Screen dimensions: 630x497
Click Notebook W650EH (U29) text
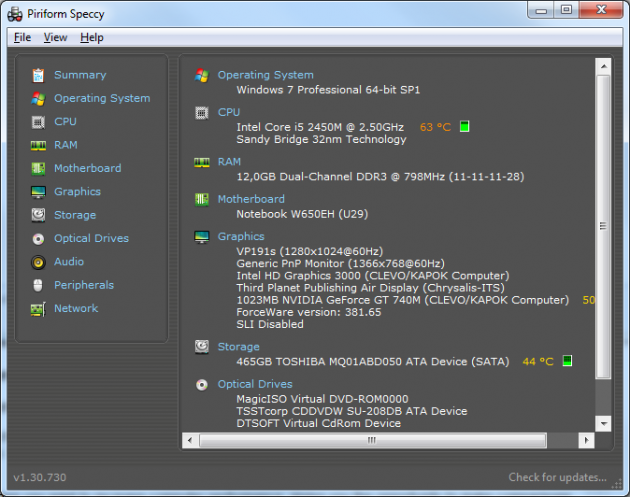pyautogui.click(x=302, y=214)
